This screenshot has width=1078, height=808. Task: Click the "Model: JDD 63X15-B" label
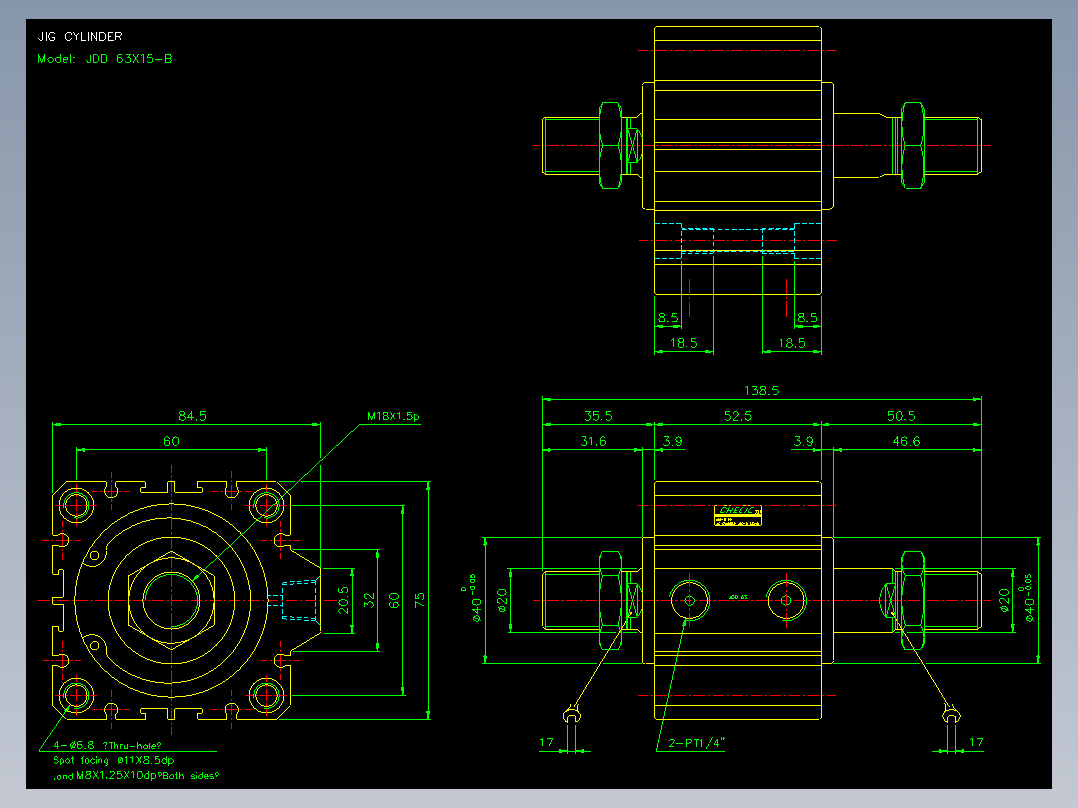click(104, 59)
